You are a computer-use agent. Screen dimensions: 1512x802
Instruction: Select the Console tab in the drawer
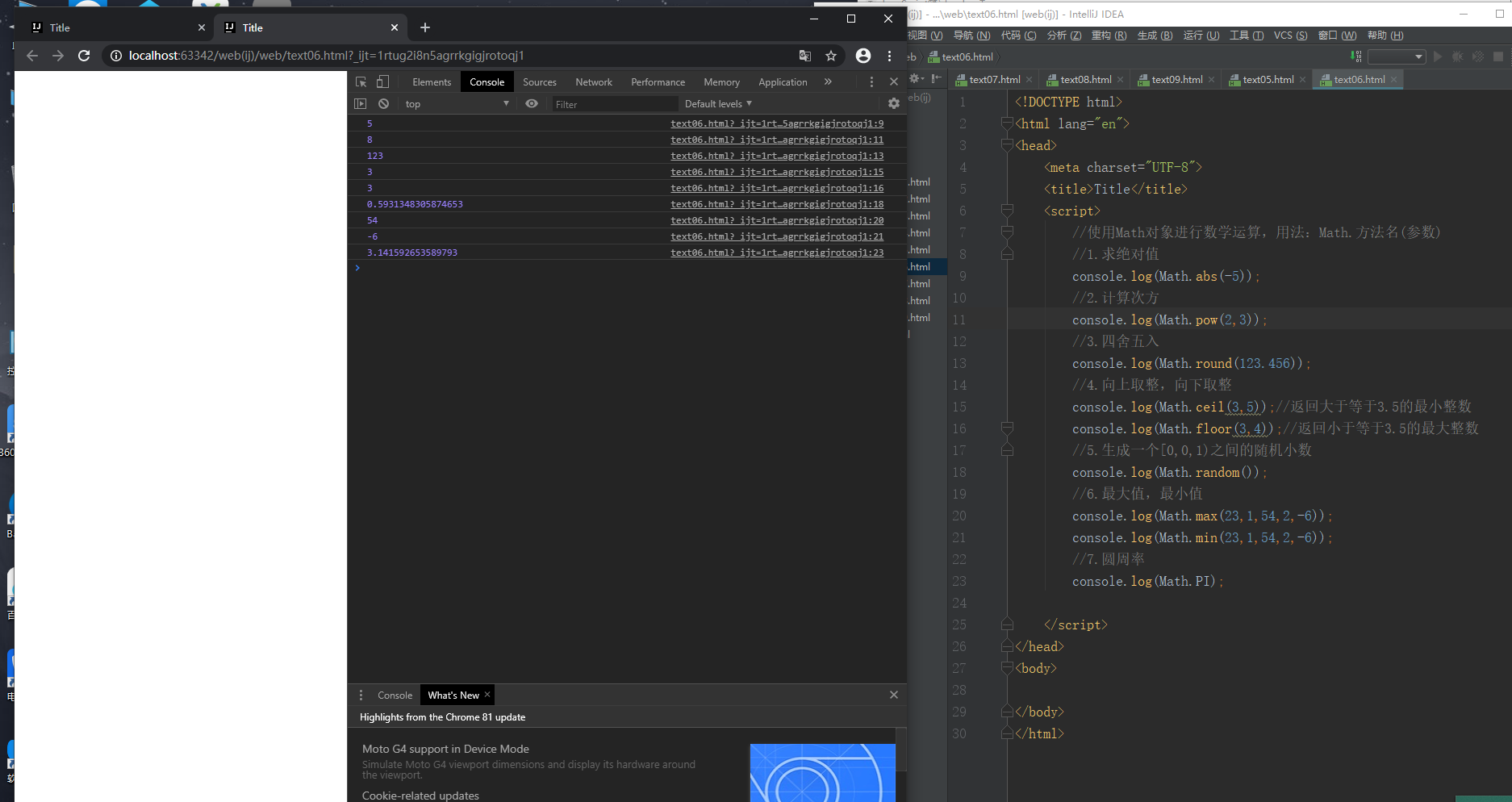[x=395, y=695]
